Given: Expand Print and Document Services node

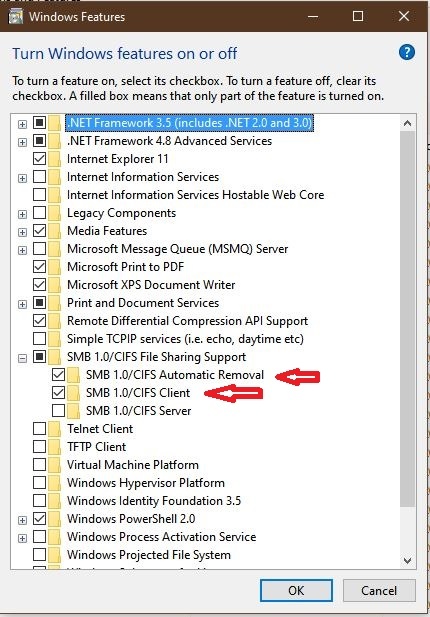Looking at the screenshot, I should [22, 305].
